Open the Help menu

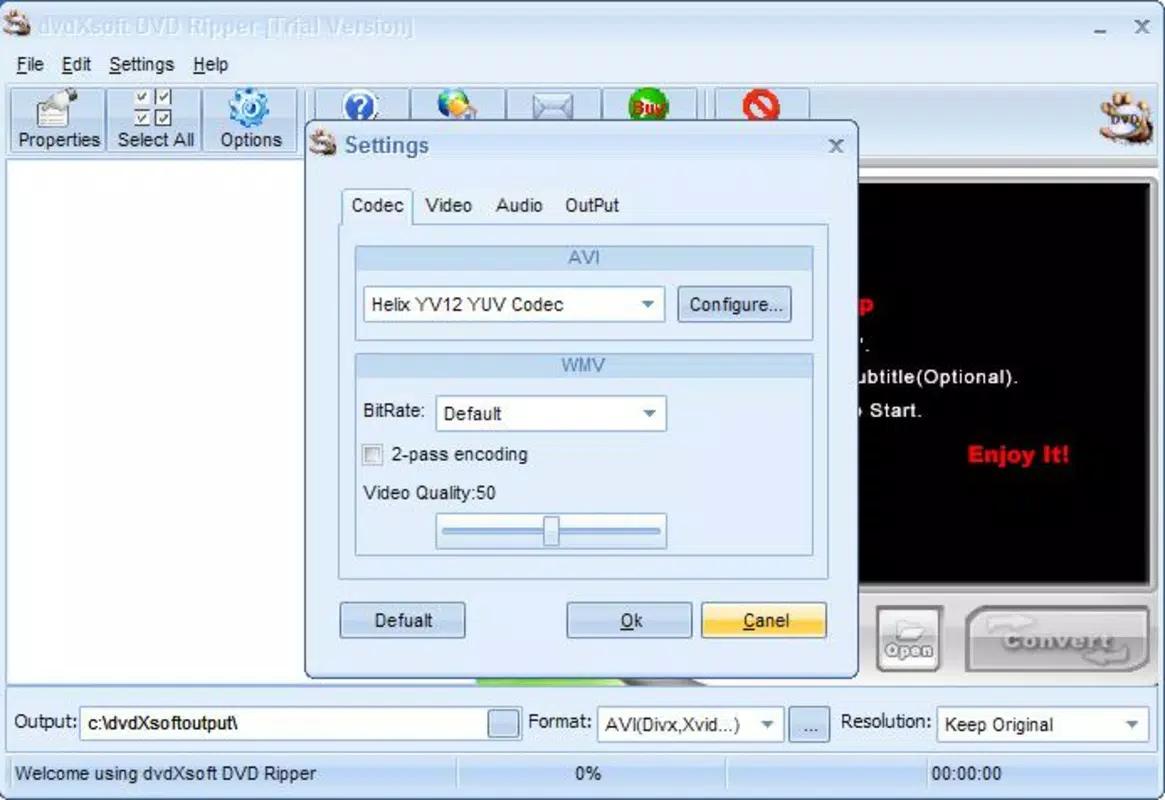210,65
